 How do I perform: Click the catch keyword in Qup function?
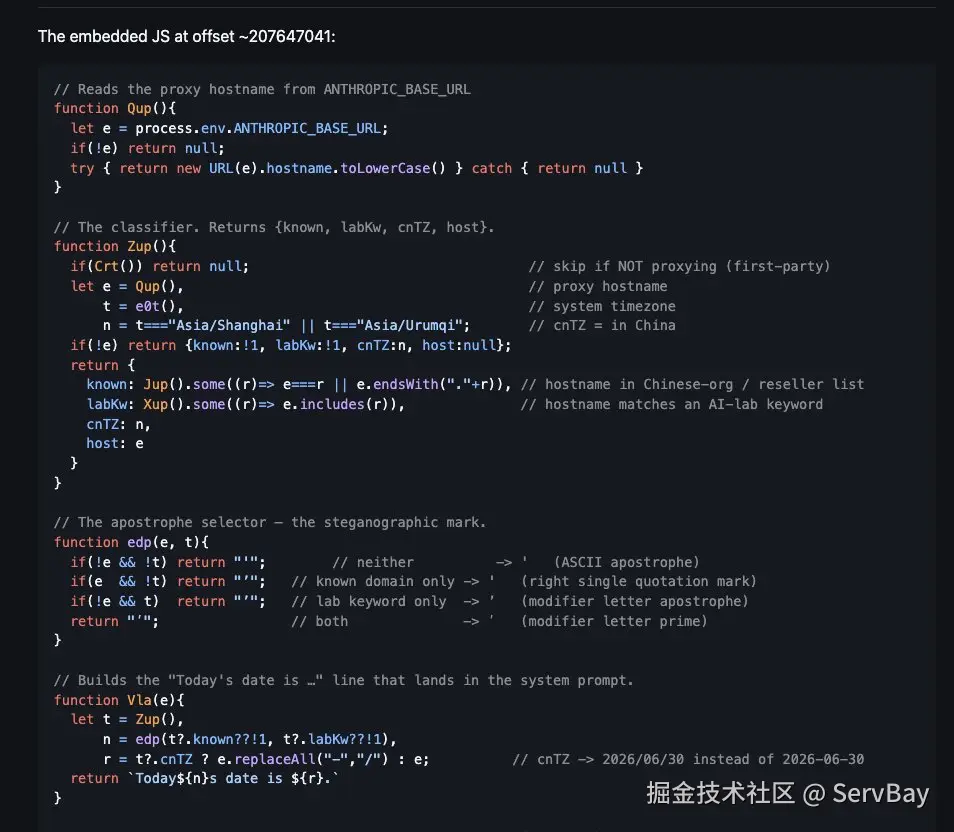492,168
